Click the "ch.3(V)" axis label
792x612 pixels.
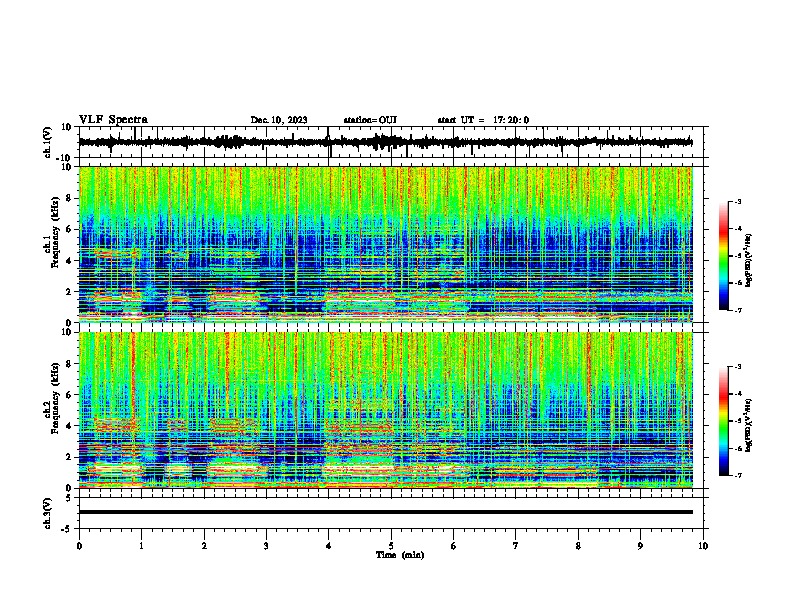(x=48, y=513)
